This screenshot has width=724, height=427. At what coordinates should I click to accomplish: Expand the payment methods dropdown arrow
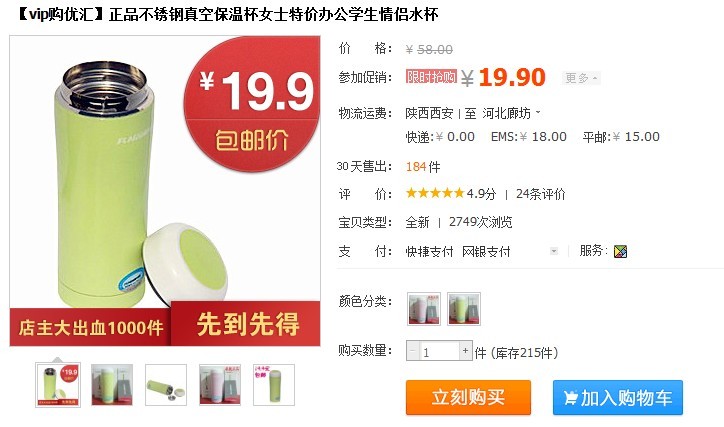coord(554,251)
